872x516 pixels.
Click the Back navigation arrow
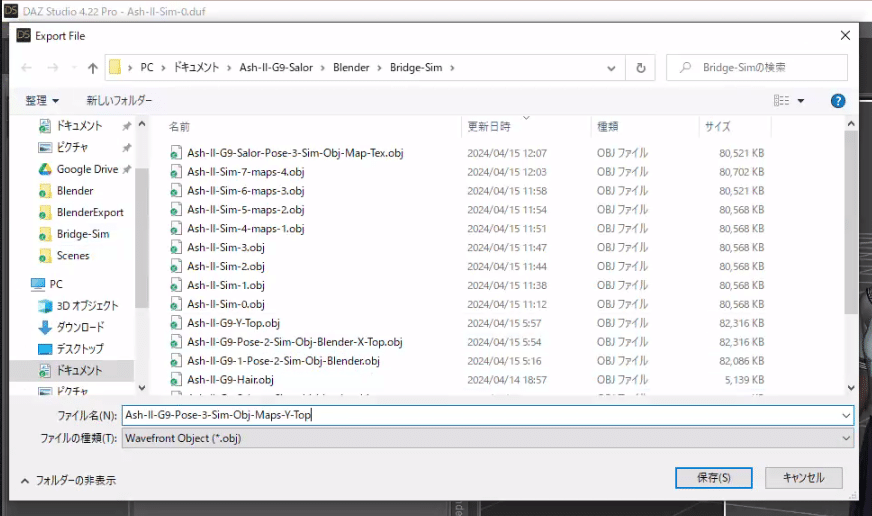click(26, 68)
